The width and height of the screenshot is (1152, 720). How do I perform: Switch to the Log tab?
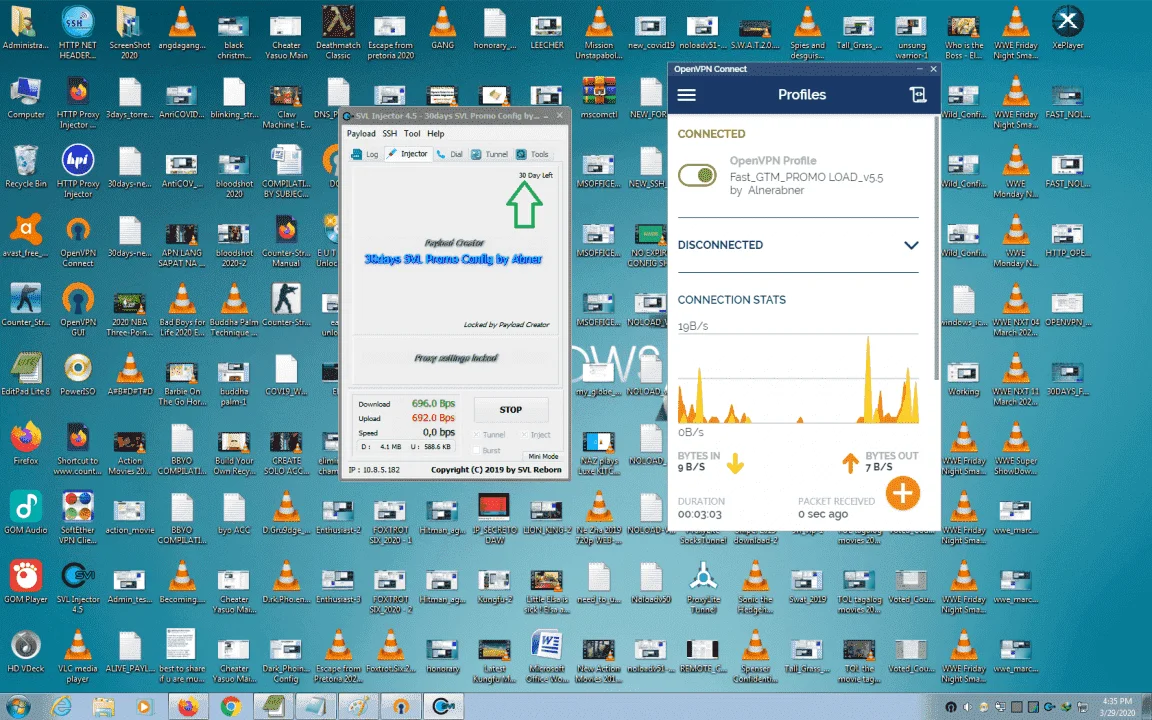click(x=365, y=154)
